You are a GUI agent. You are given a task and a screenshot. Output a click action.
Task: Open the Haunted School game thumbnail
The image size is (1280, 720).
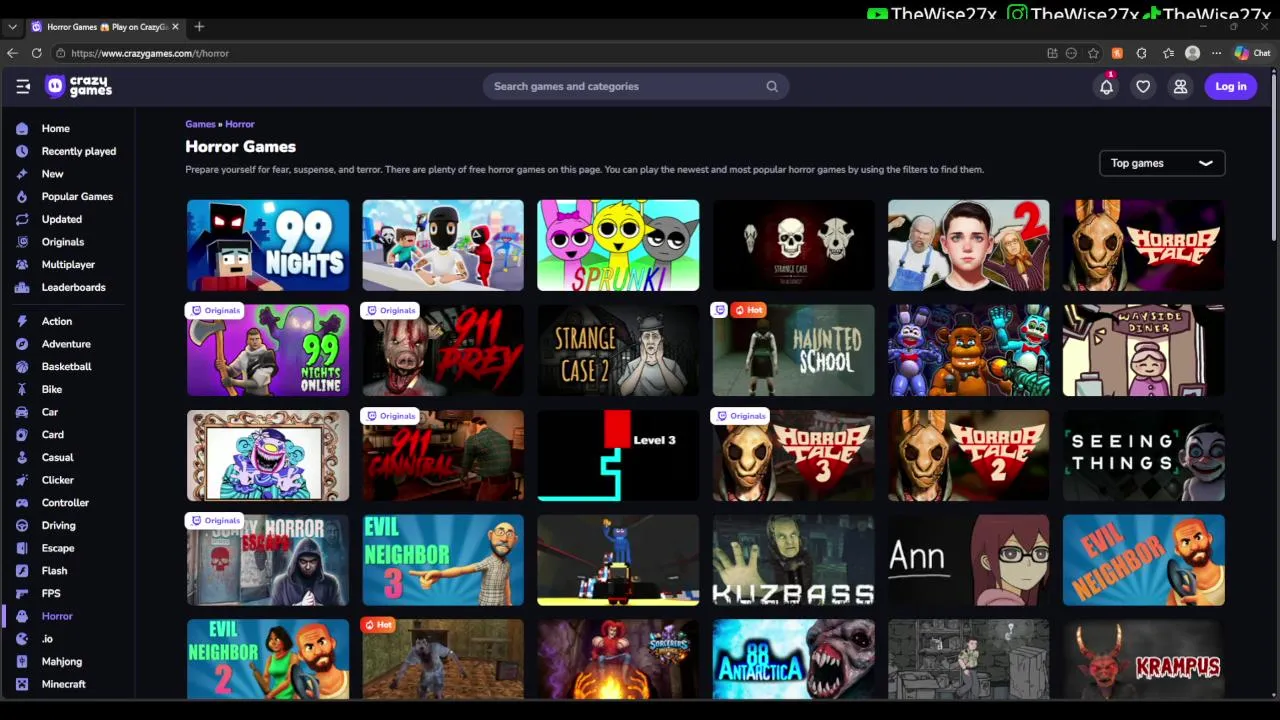[x=794, y=350]
